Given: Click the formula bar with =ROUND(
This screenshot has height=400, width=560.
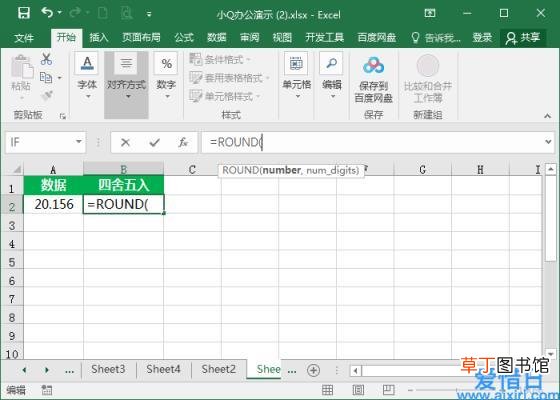Looking at the screenshot, I should [x=371, y=142].
